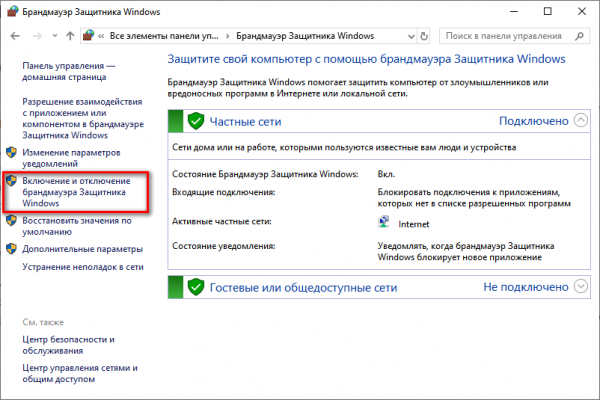Click the 'Вкл.' firewall state value
This screenshot has height=400, width=600.
(x=386, y=174)
